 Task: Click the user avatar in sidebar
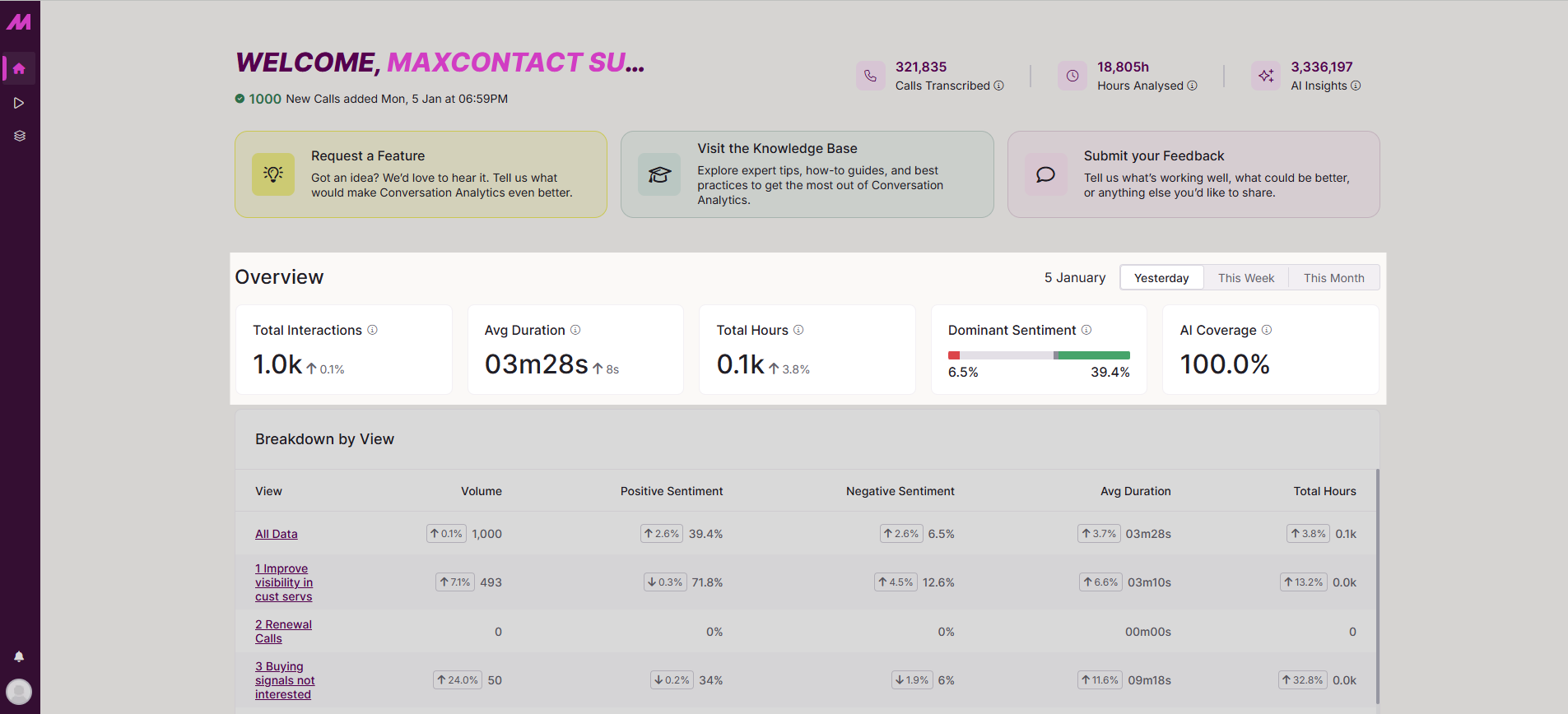[x=19, y=691]
